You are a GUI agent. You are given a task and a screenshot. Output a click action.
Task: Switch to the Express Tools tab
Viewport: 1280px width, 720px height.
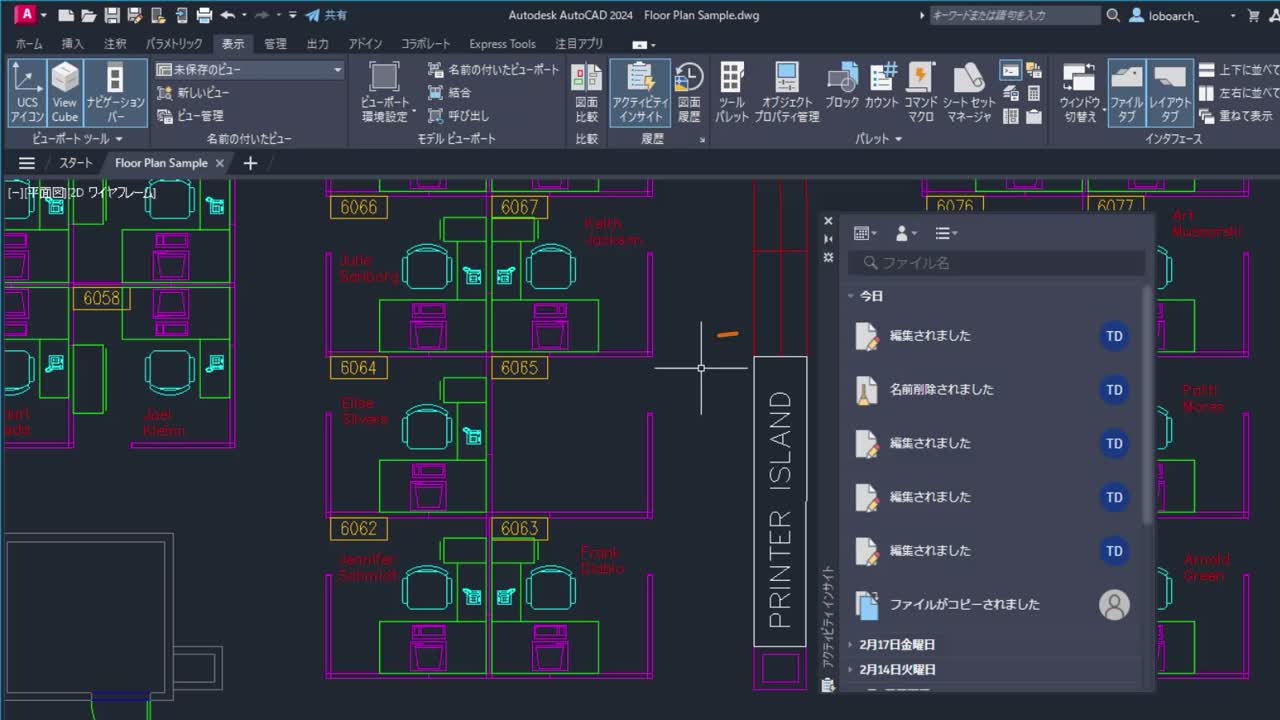[x=502, y=44]
